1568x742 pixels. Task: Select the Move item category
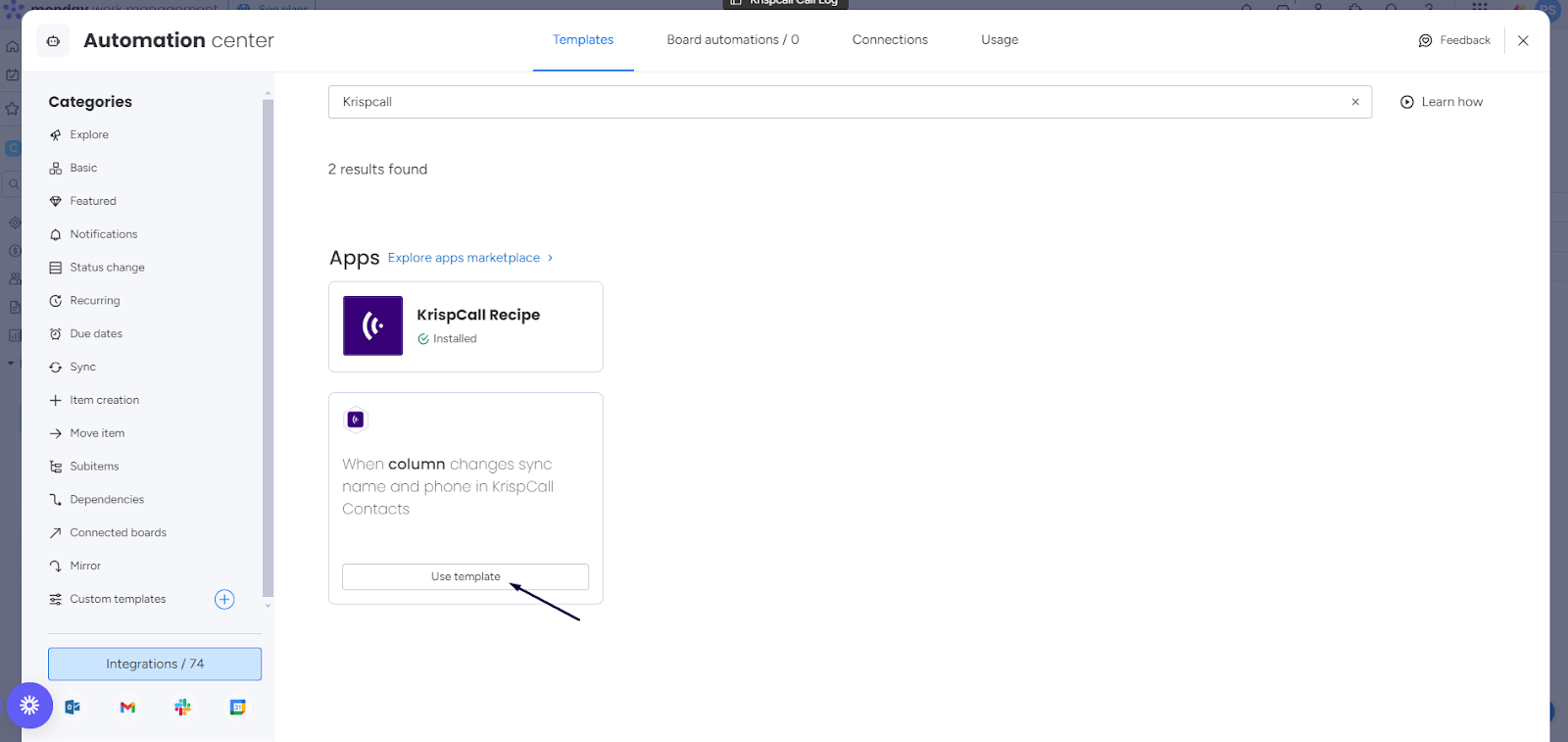(x=87, y=433)
